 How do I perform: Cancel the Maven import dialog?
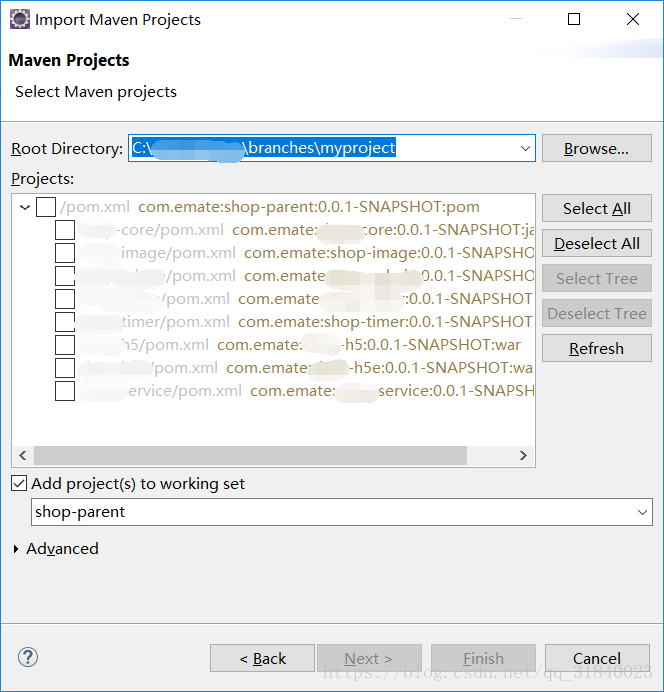pos(597,658)
